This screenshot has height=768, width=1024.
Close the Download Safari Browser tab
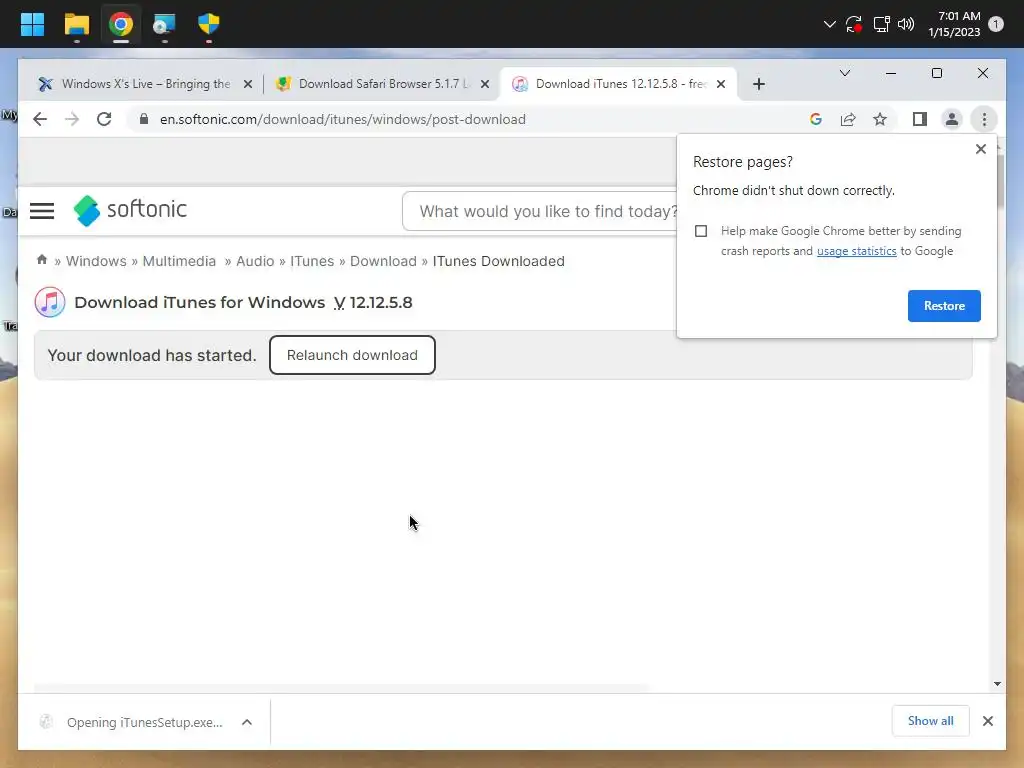coord(485,84)
